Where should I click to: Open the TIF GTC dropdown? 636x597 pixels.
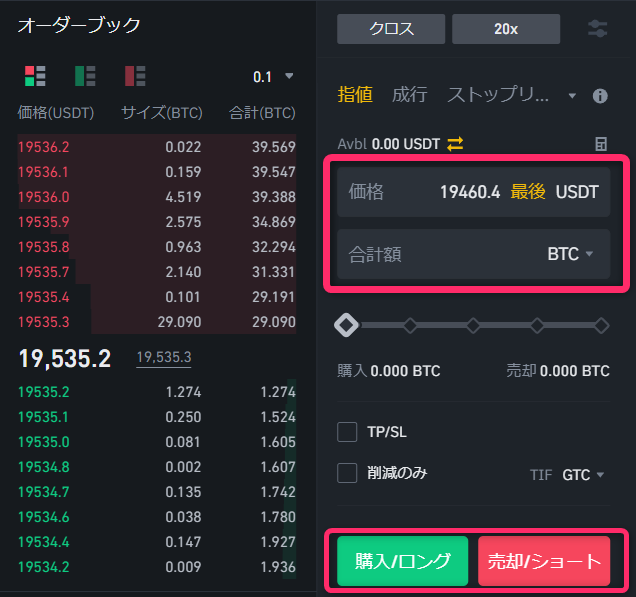[583, 474]
